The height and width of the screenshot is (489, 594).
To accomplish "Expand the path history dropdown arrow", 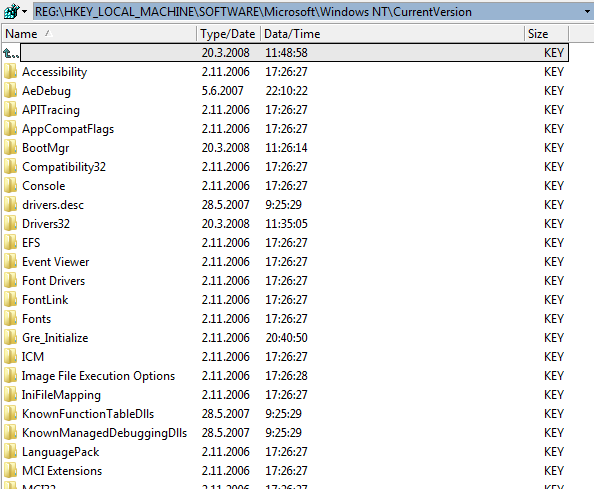I will tap(588, 12).
